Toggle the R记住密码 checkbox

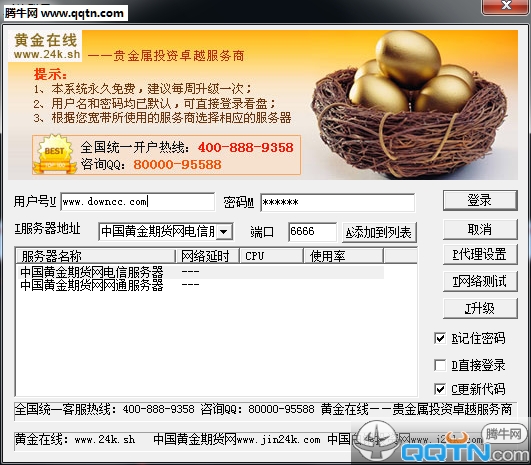440,338
